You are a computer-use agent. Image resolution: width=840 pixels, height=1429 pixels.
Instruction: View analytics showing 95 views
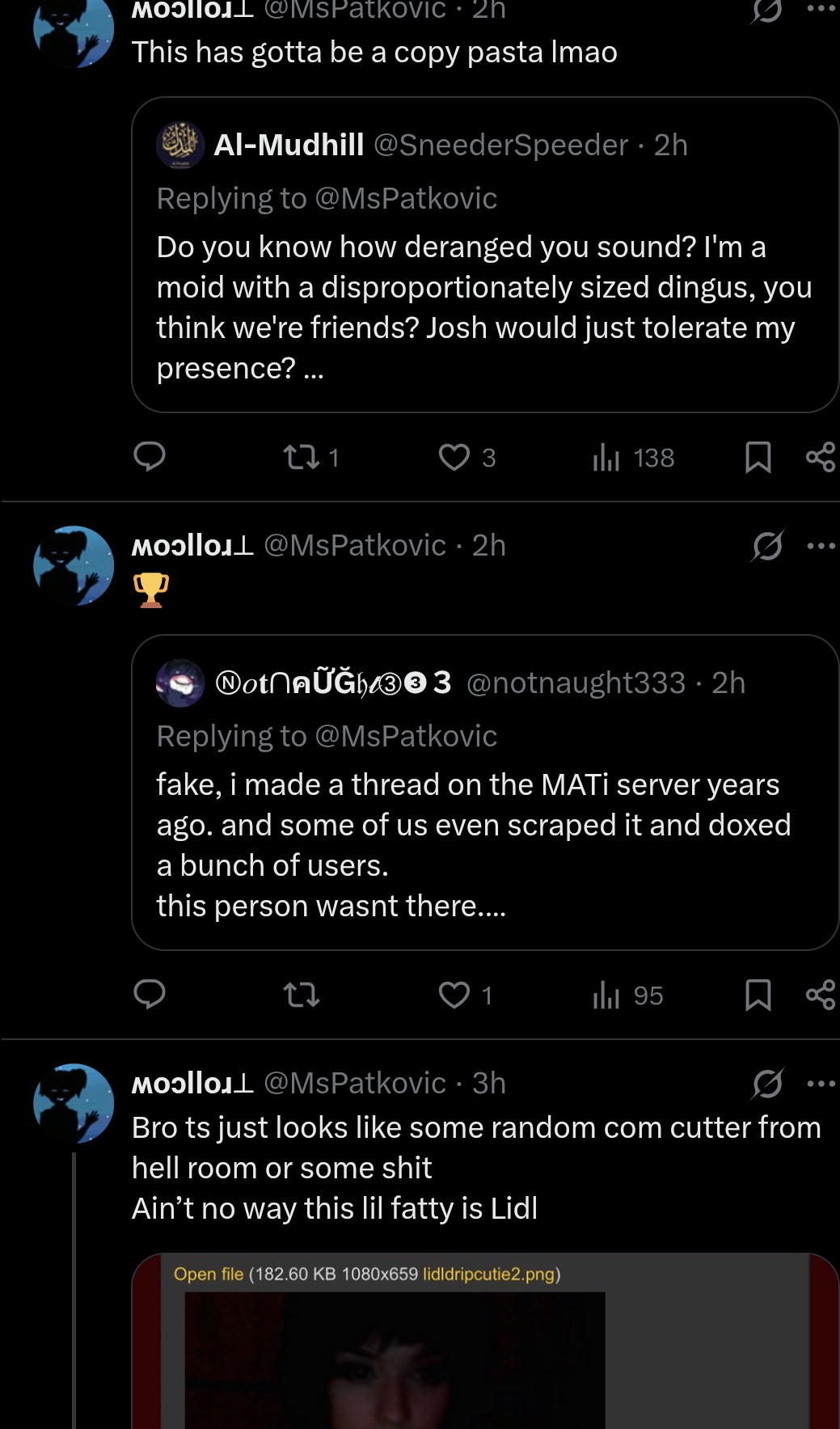606,995
